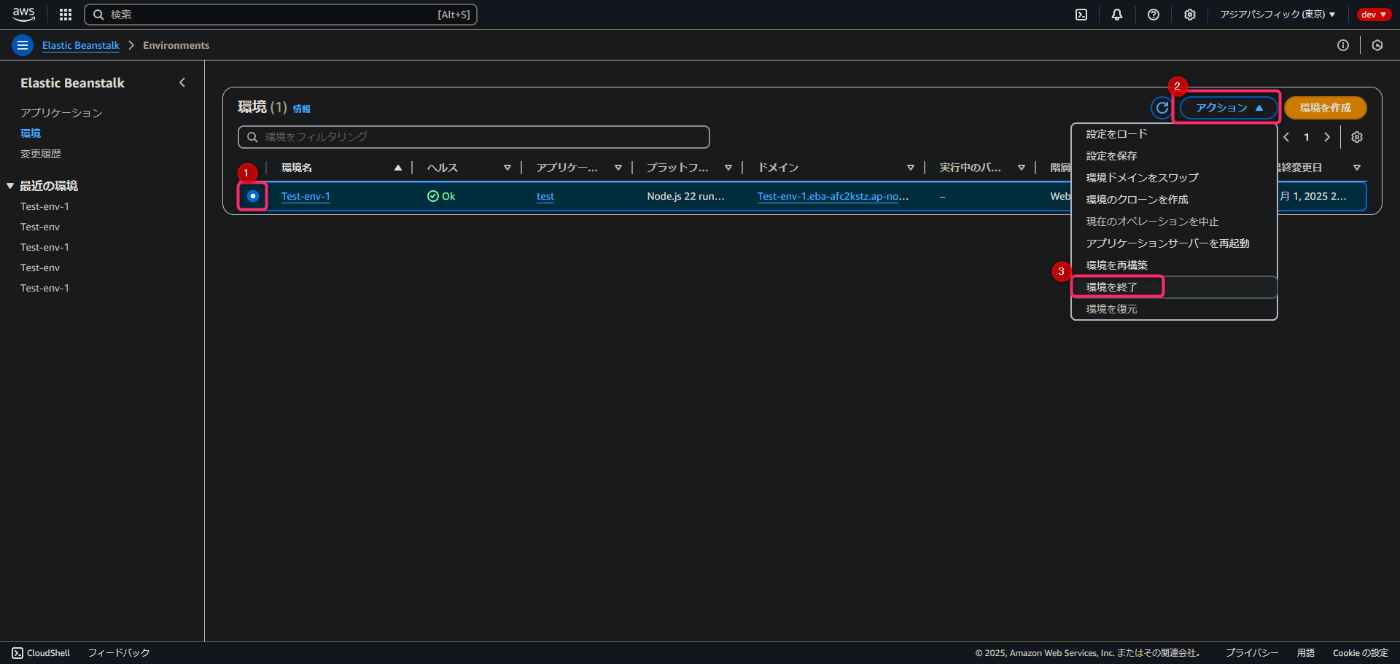Open the top bar settings gear
The image size is (1400, 664).
pyautogui.click(x=1190, y=15)
